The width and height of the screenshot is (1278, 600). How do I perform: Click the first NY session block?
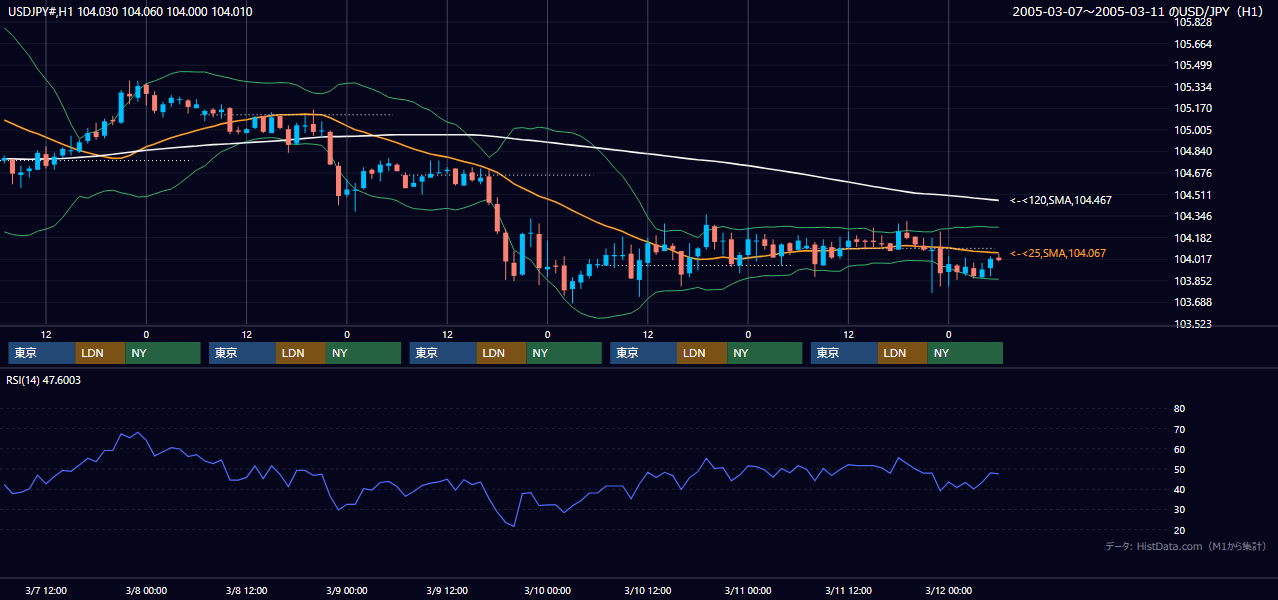coord(163,353)
